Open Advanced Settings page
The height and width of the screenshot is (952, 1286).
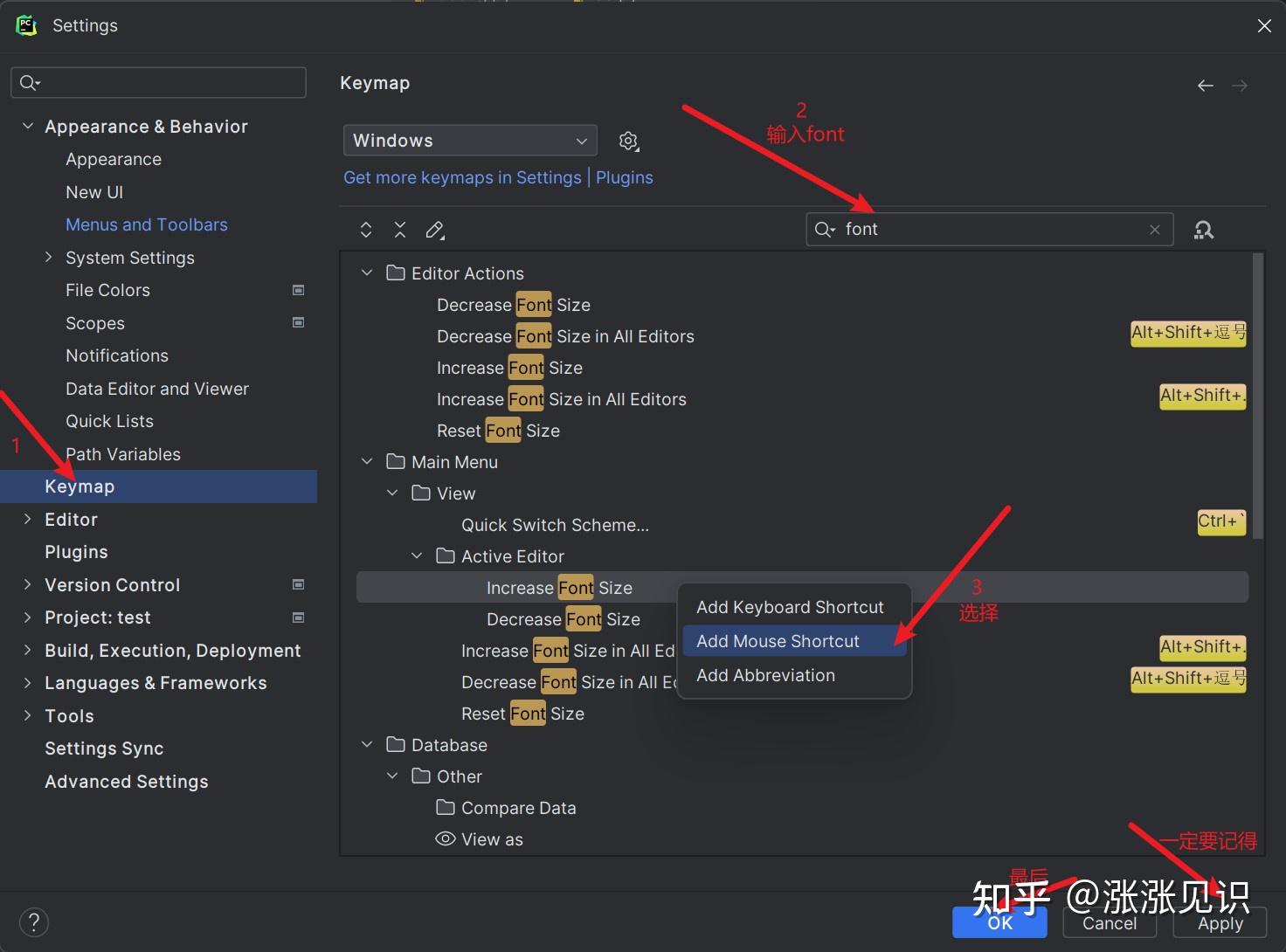point(127,782)
